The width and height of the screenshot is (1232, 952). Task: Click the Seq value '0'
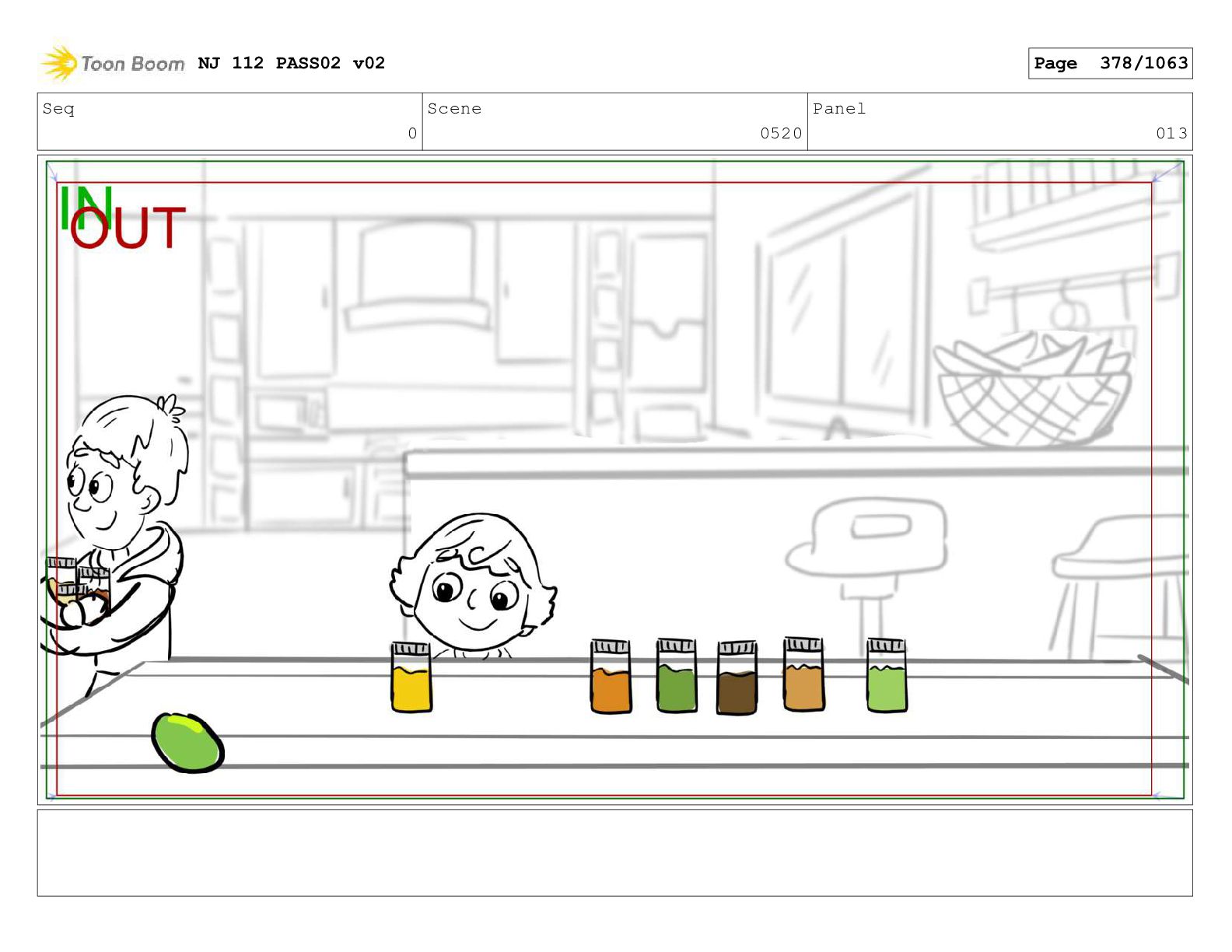412,133
